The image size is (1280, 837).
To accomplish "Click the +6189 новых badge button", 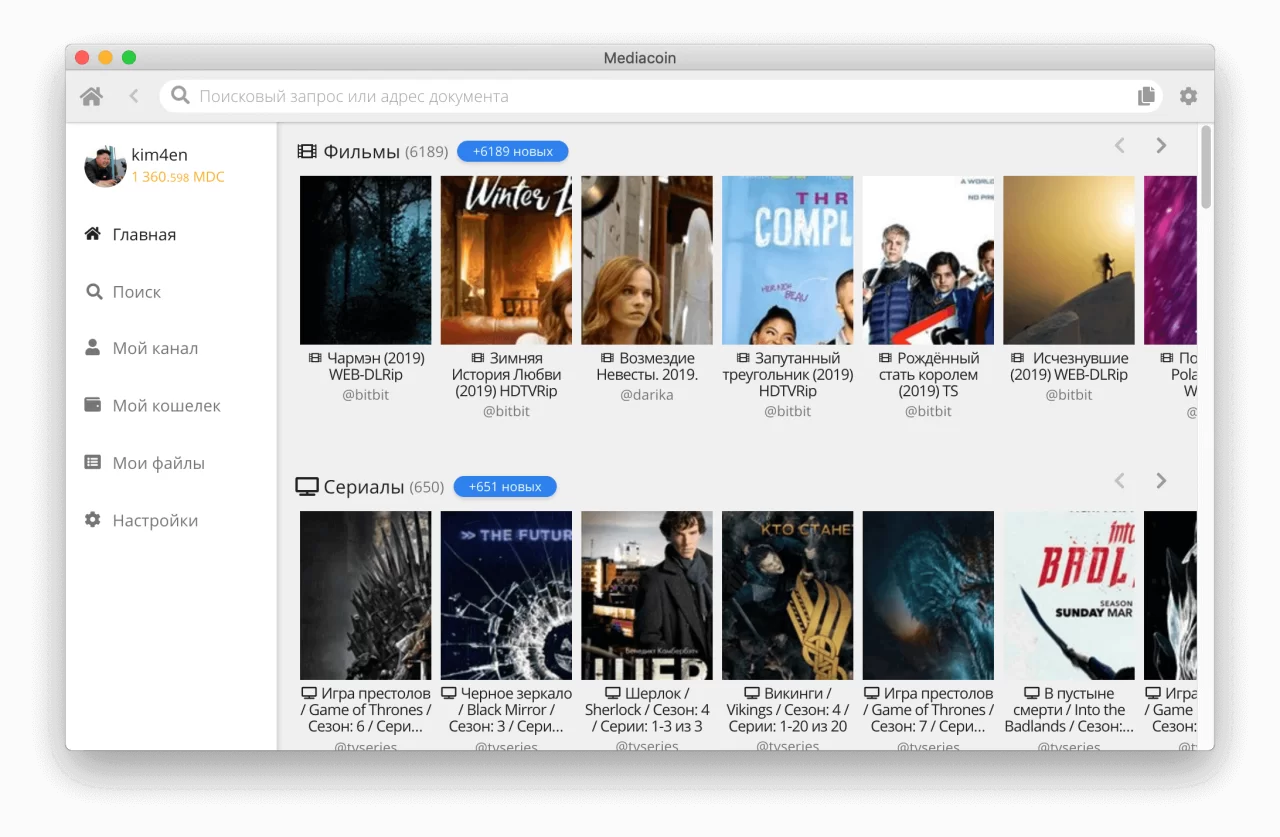I will pyautogui.click(x=512, y=152).
